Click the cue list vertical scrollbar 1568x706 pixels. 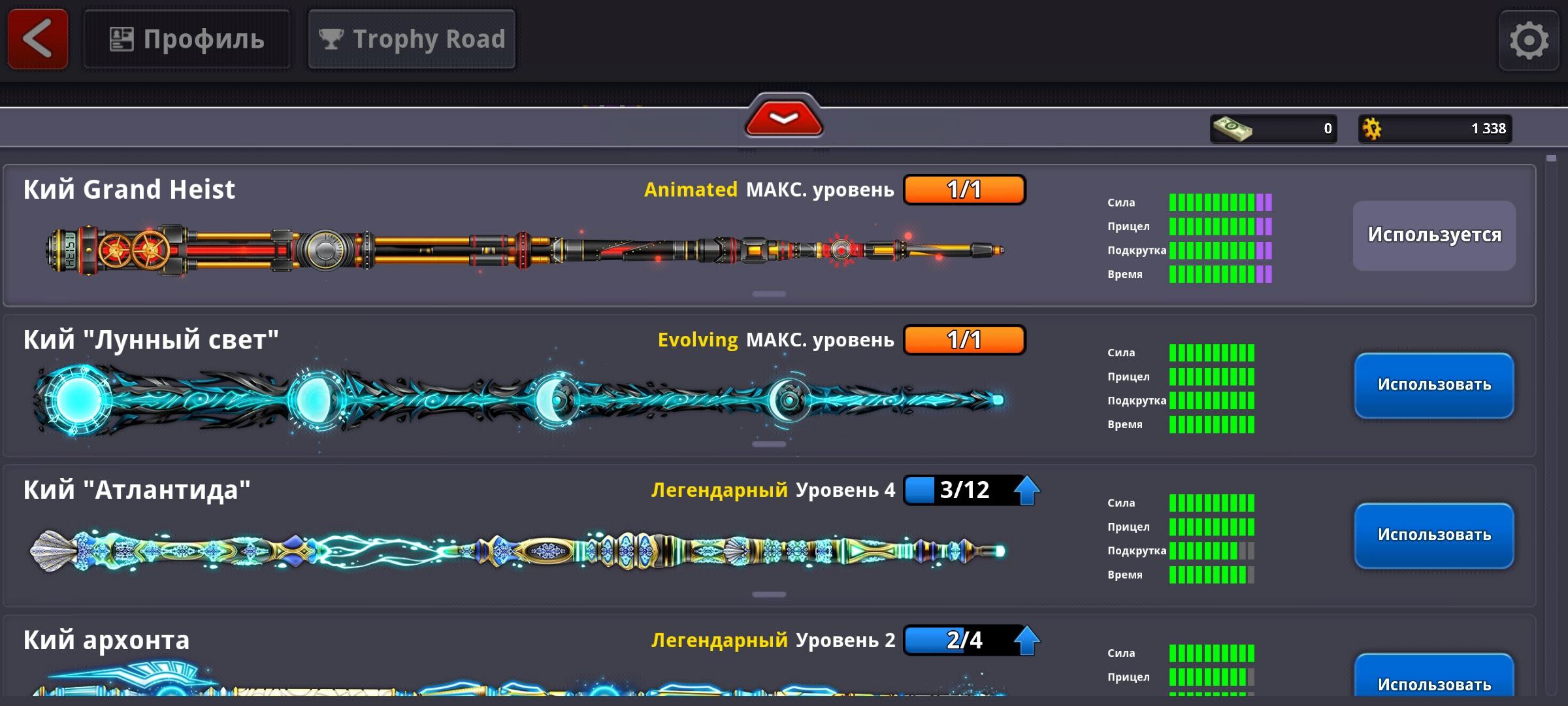coord(1552,425)
